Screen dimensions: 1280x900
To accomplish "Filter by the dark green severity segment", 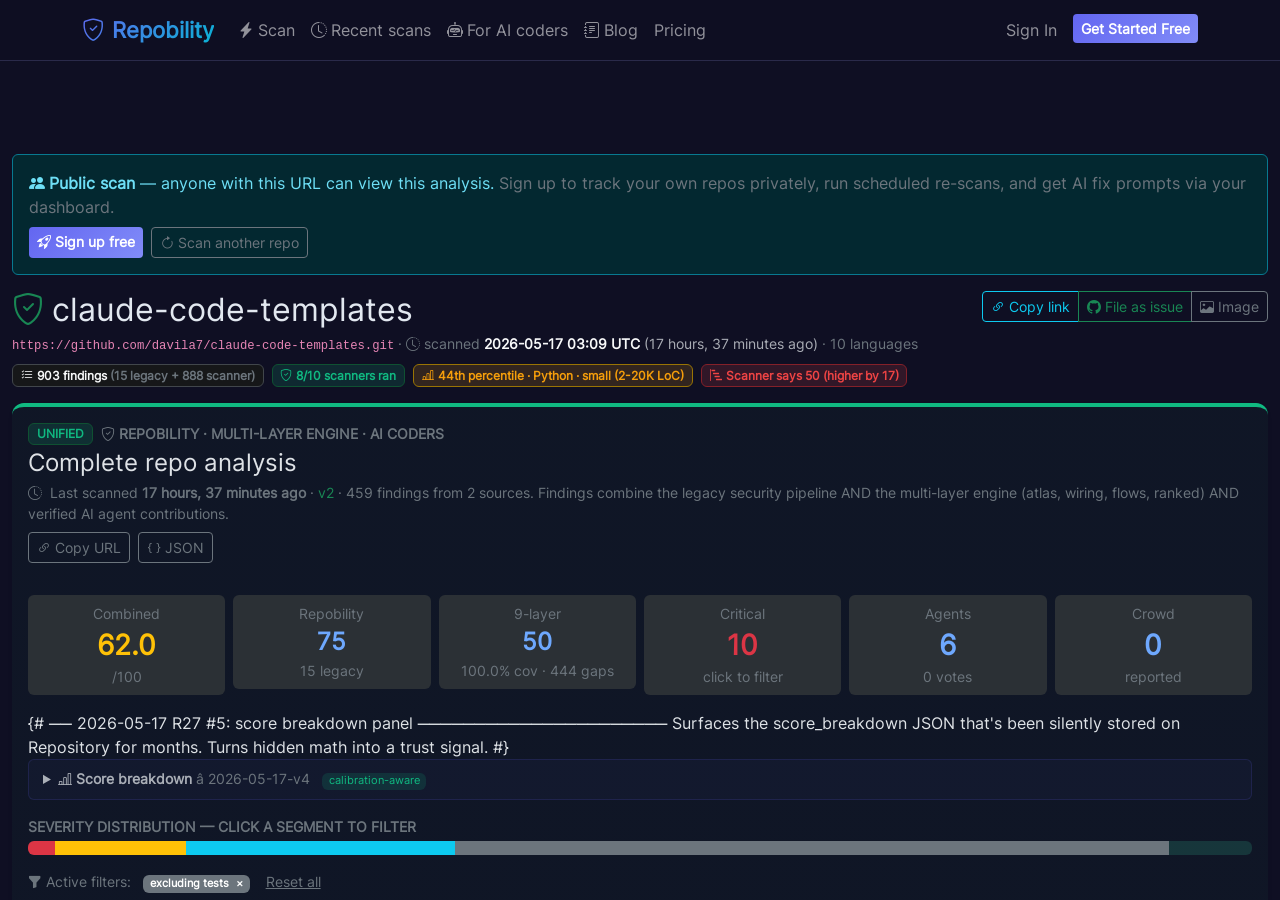I will 1210,848.
